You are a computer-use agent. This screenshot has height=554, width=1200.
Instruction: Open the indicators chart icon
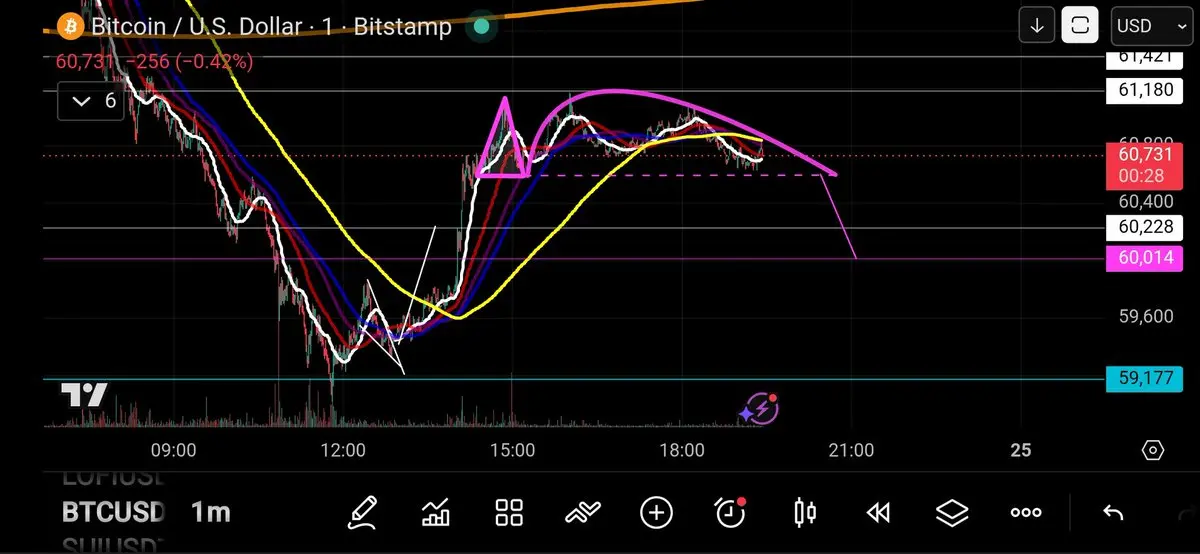click(x=436, y=513)
